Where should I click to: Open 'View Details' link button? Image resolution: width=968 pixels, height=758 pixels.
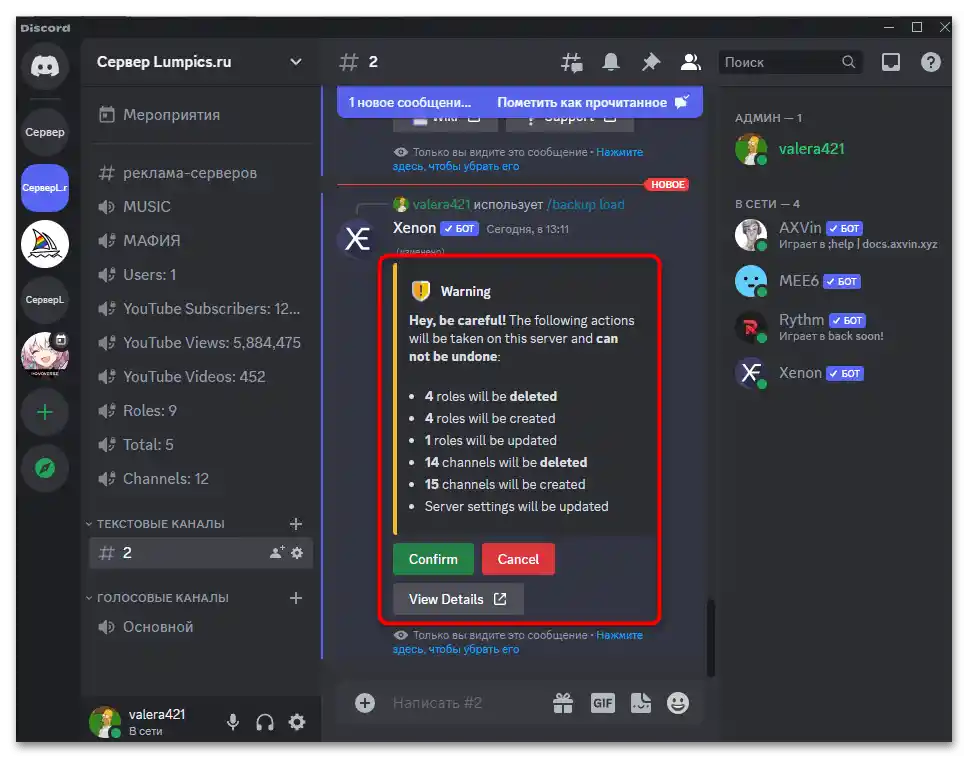point(458,599)
